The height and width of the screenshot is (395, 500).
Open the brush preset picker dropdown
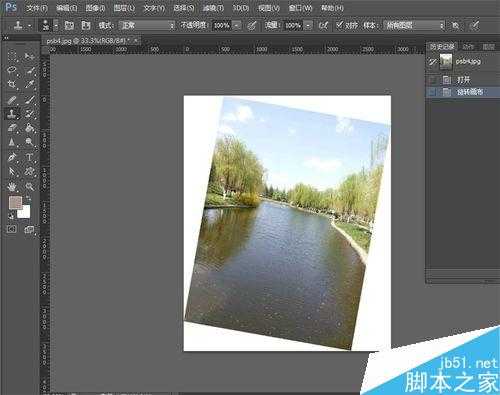click(x=56, y=26)
